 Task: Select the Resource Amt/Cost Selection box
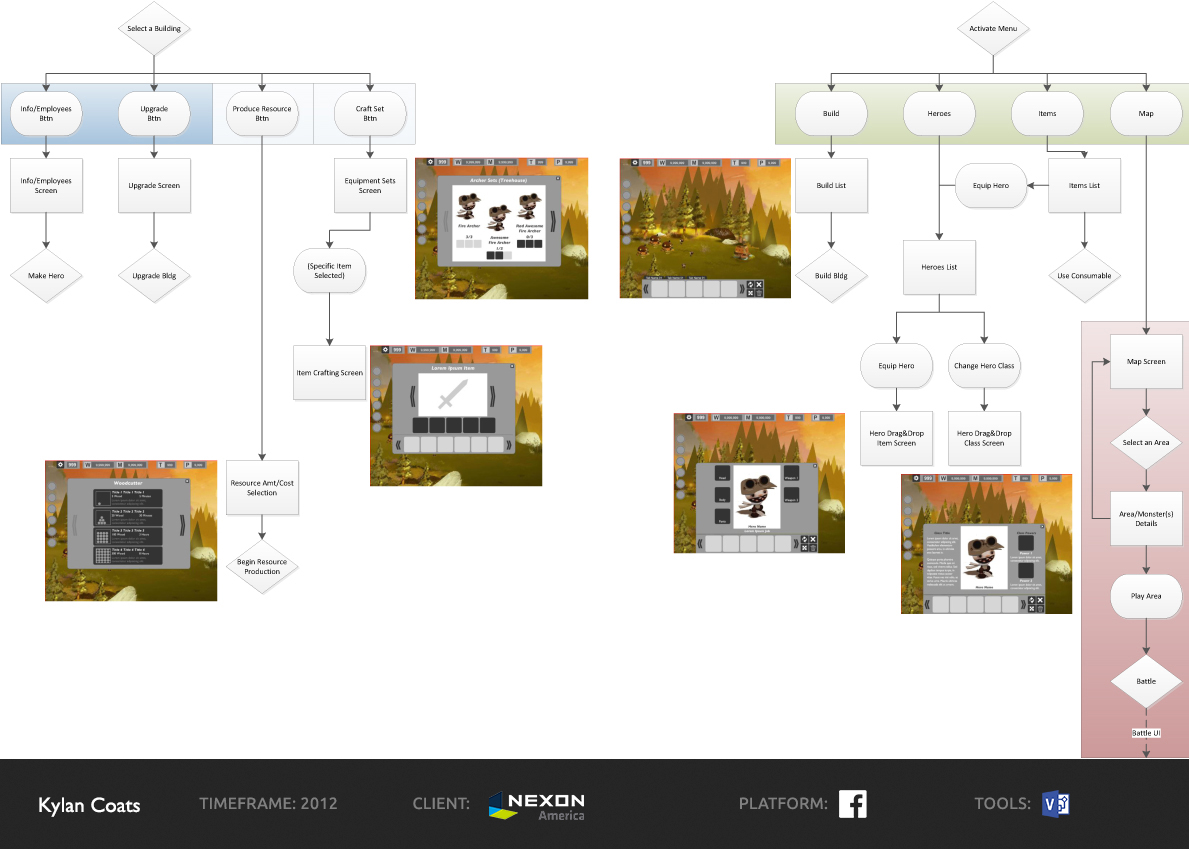click(262, 487)
